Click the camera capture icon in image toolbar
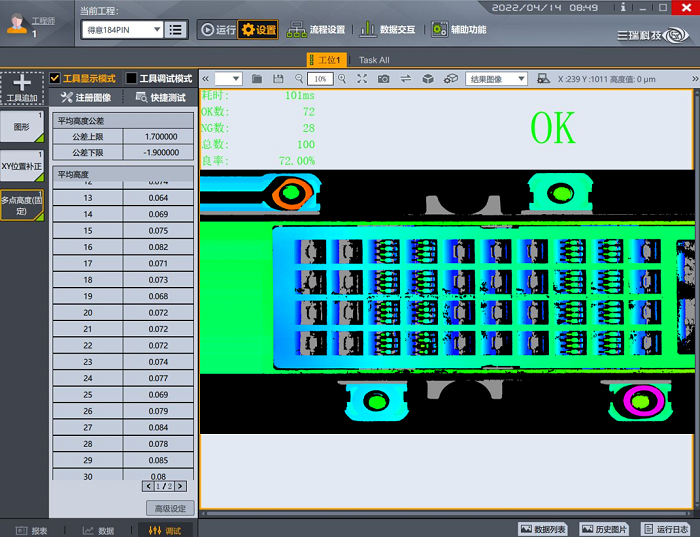This screenshot has width=700, height=537. (384, 78)
